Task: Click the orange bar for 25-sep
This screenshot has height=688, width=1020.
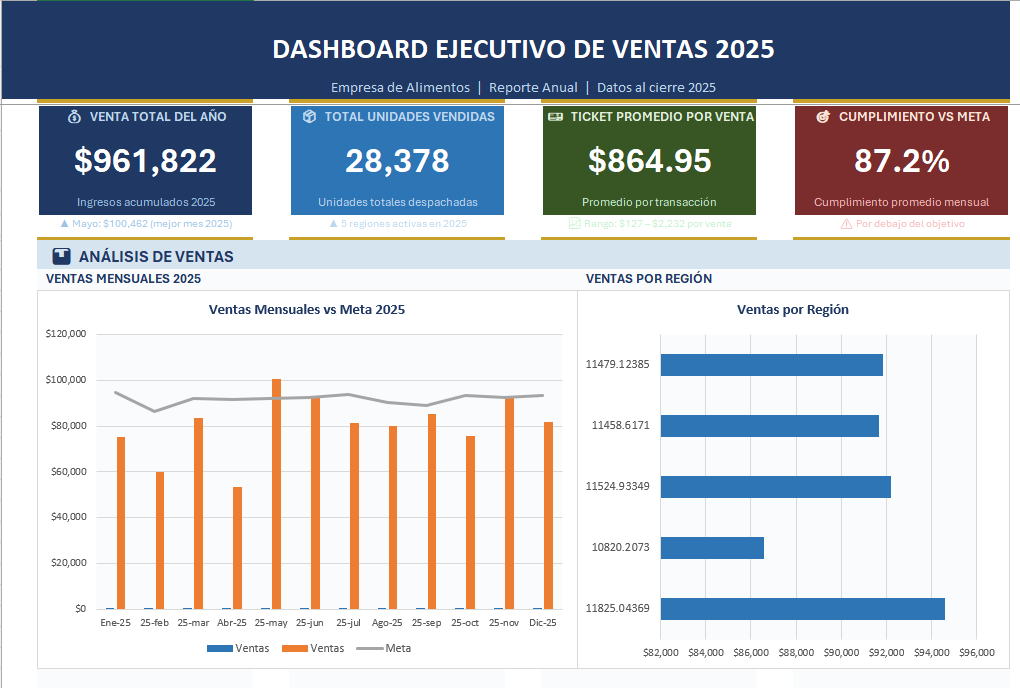Action: pyautogui.click(x=432, y=512)
